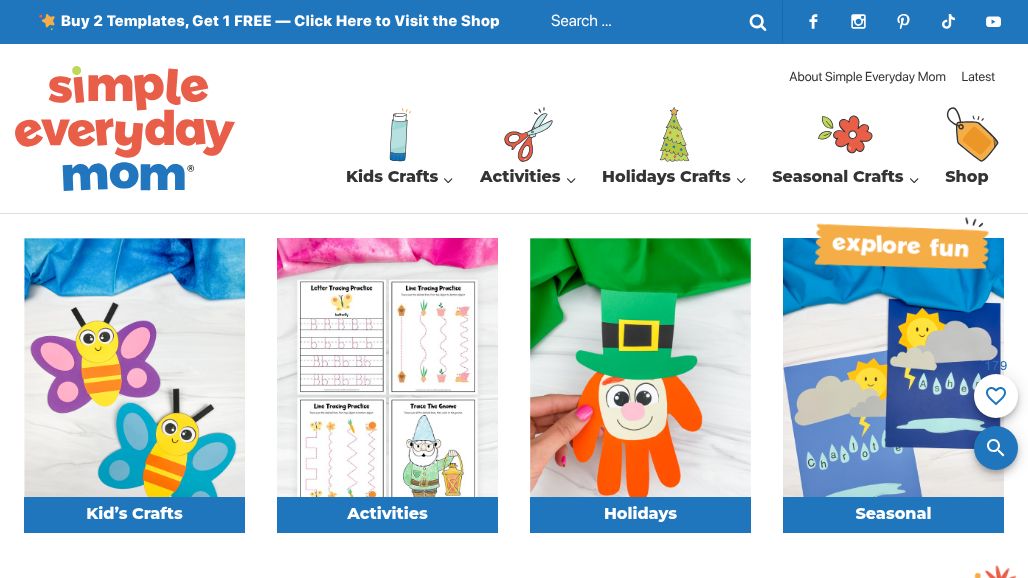The height and width of the screenshot is (578, 1028).
Task: Select the Latest menu item
Action: pyautogui.click(x=978, y=77)
